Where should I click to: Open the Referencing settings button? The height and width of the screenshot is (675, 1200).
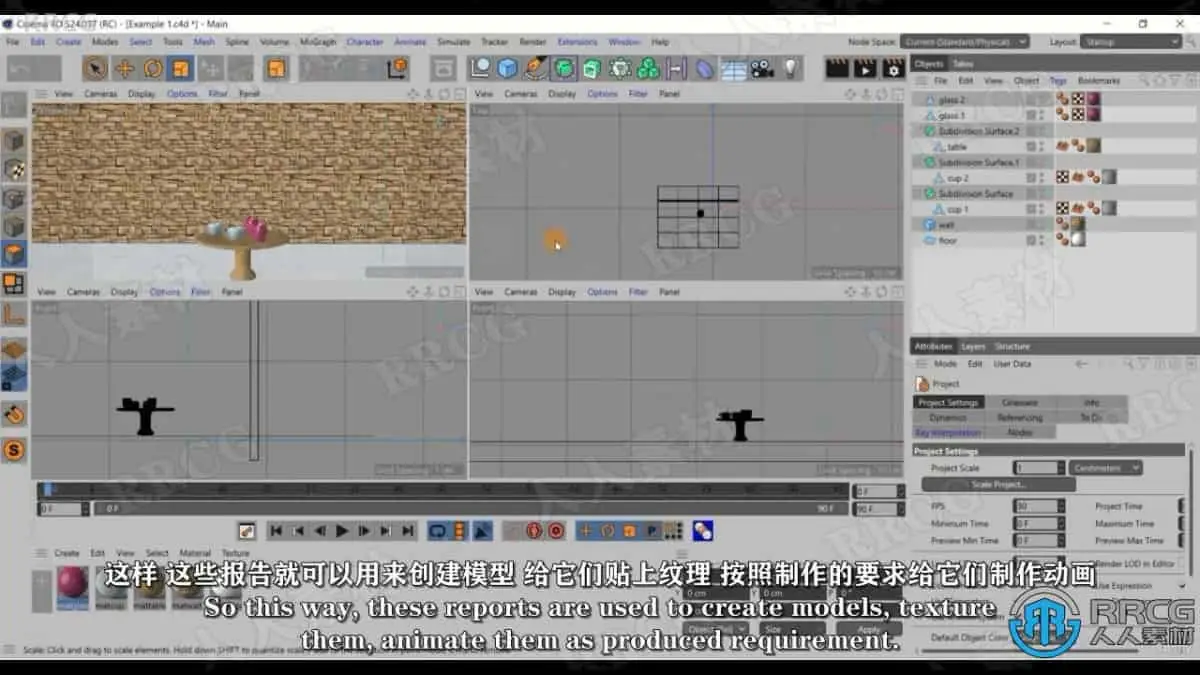coord(1020,417)
